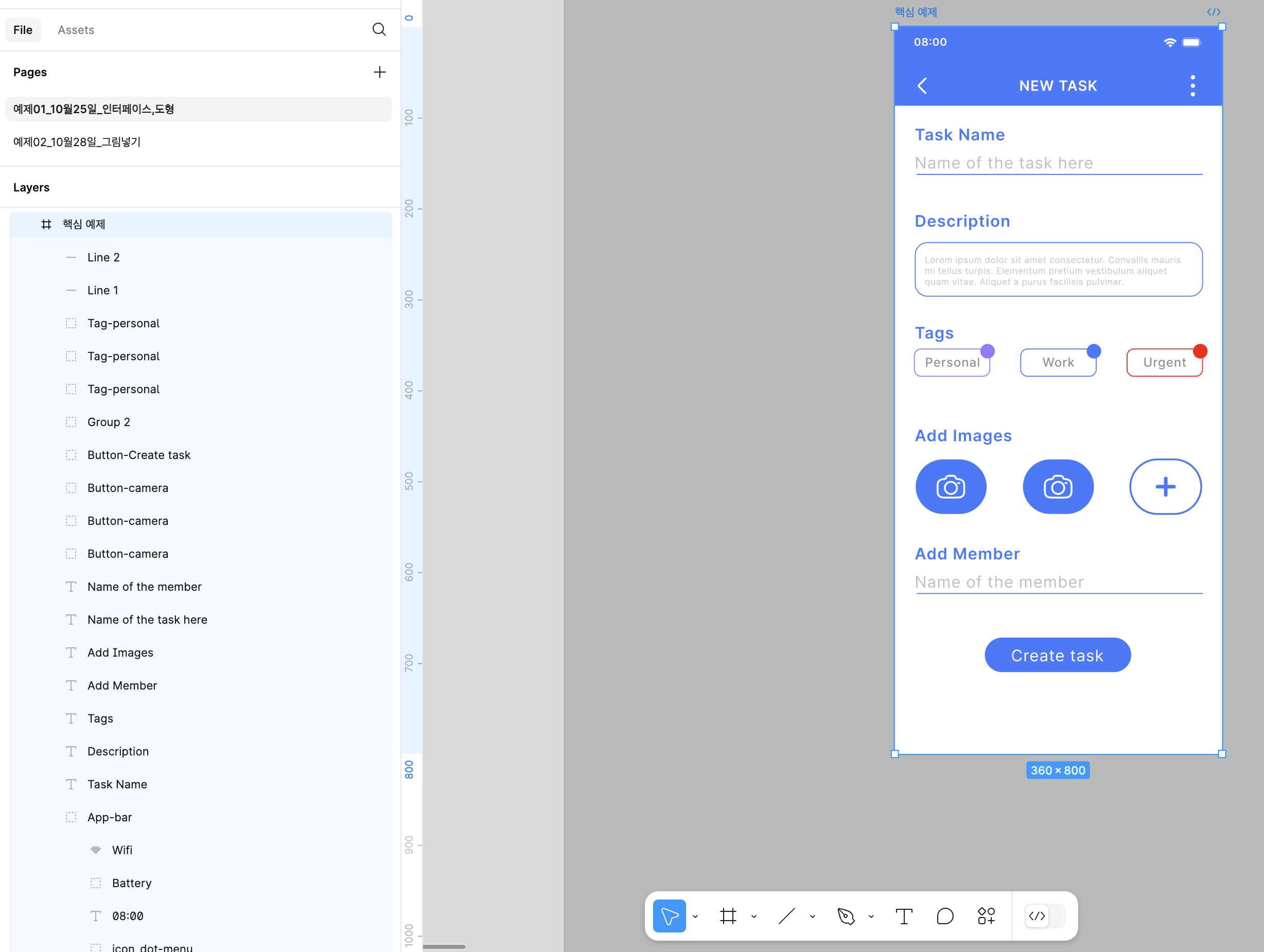Screen dimensions: 1264x952
Task: Open the shape tools dropdown arrow
Action: (x=813, y=916)
